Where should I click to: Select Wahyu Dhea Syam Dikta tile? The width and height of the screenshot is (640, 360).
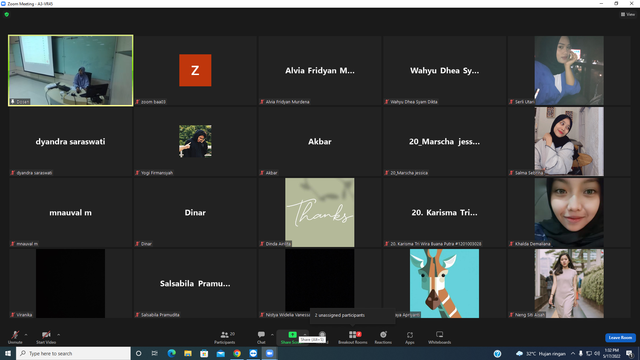point(444,70)
